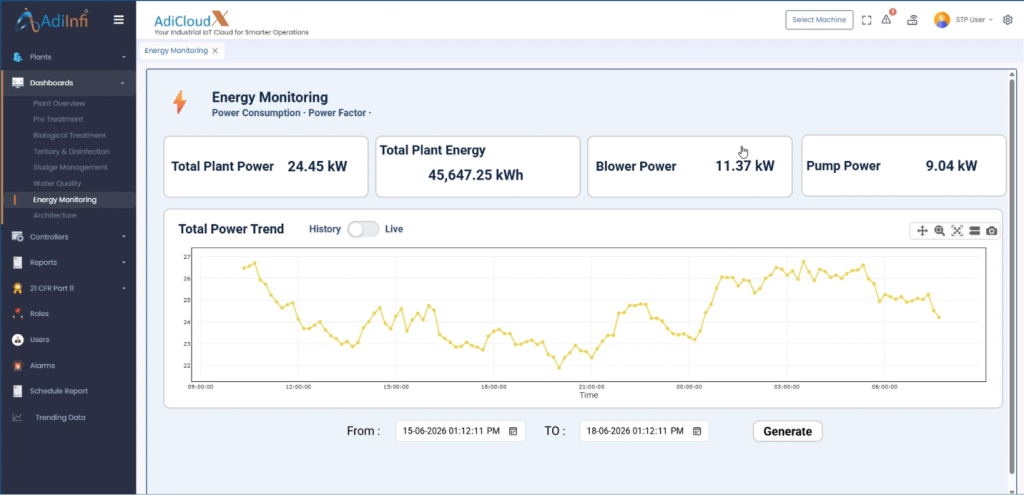Screen dimensions: 1024x495
Task: Close the Energy Monitoring tab
Action: tap(216, 51)
